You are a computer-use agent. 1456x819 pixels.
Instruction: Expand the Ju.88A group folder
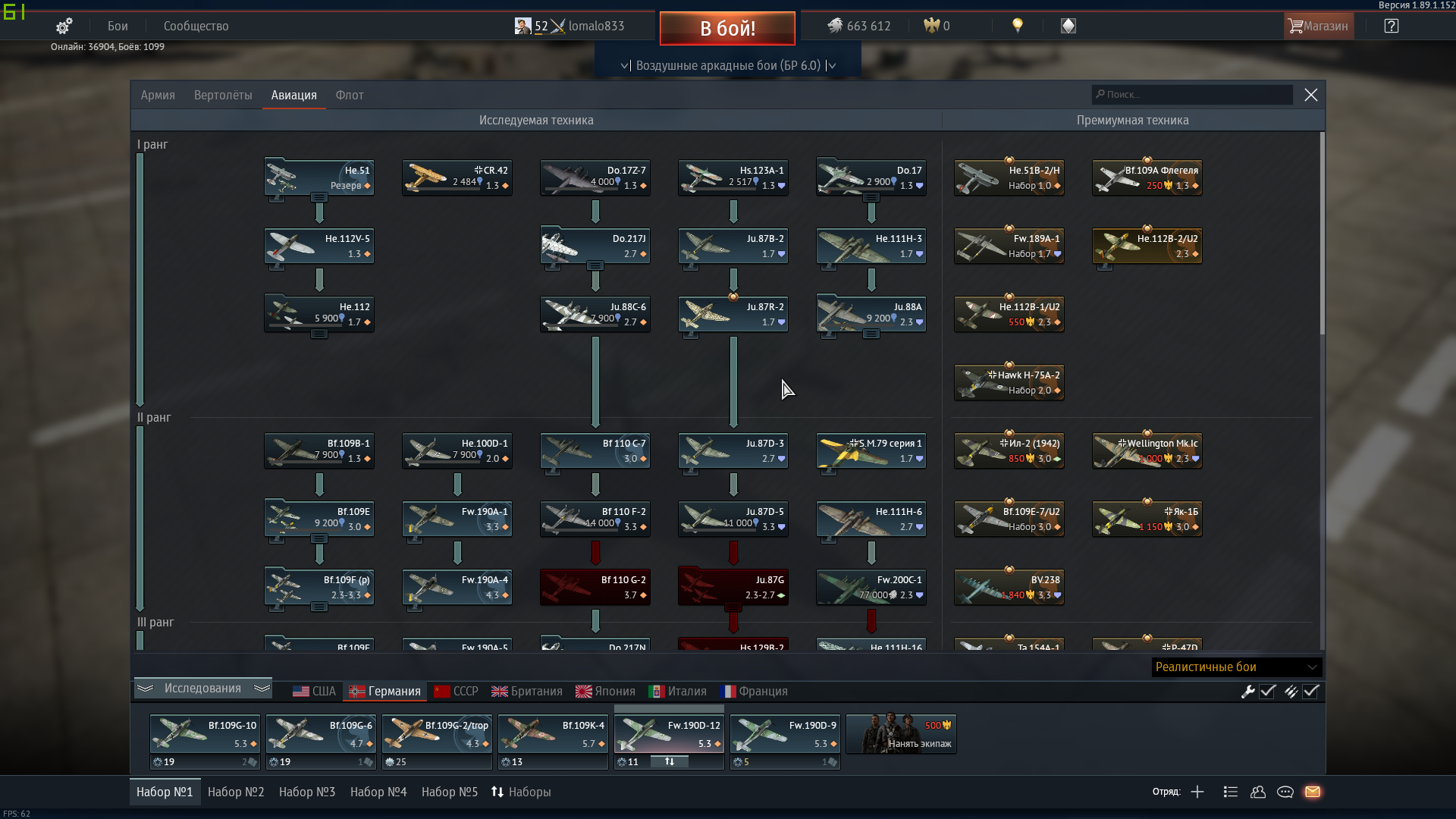pos(871,334)
